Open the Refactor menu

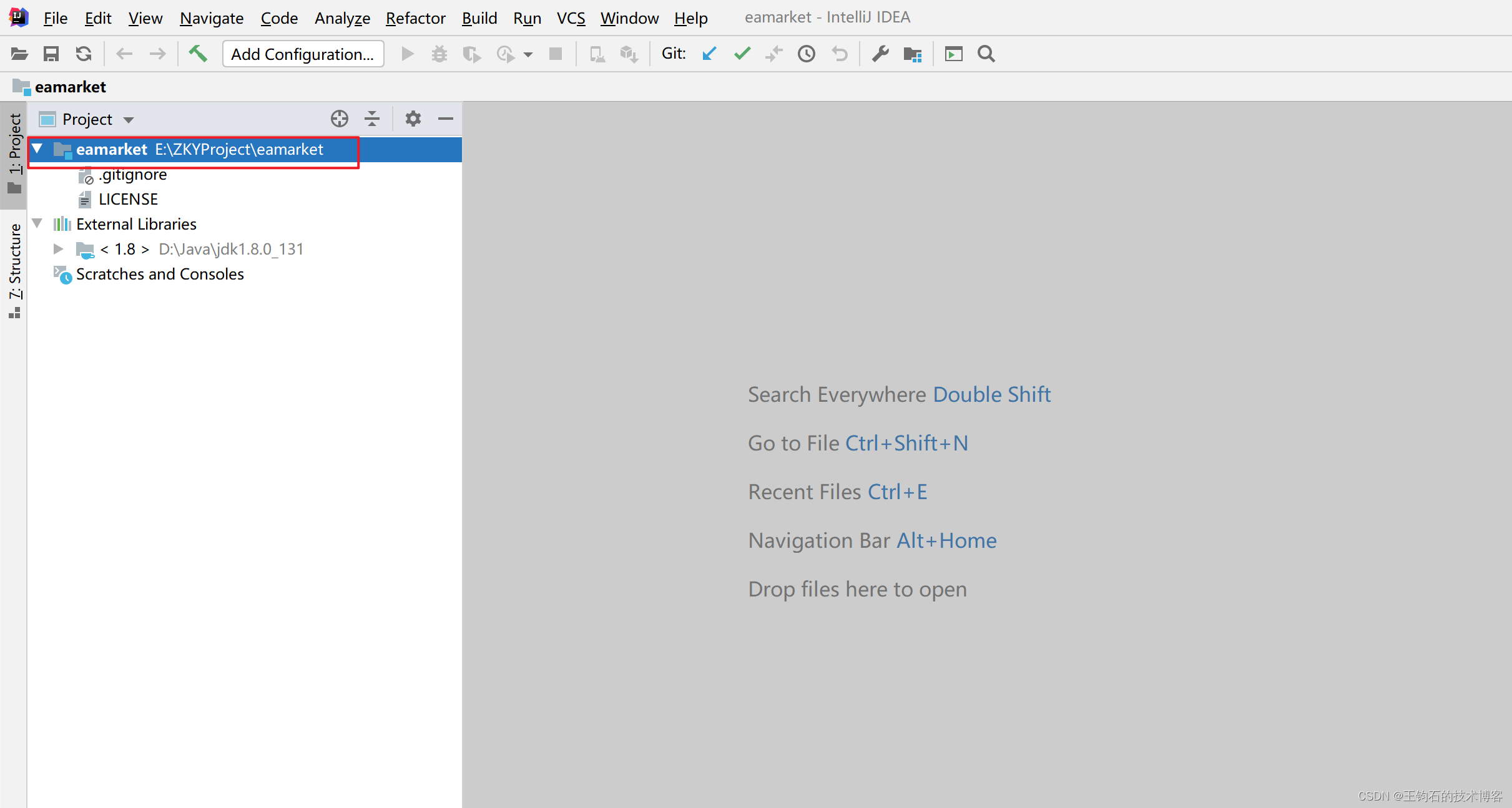pyautogui.click(x=415, y=18)
